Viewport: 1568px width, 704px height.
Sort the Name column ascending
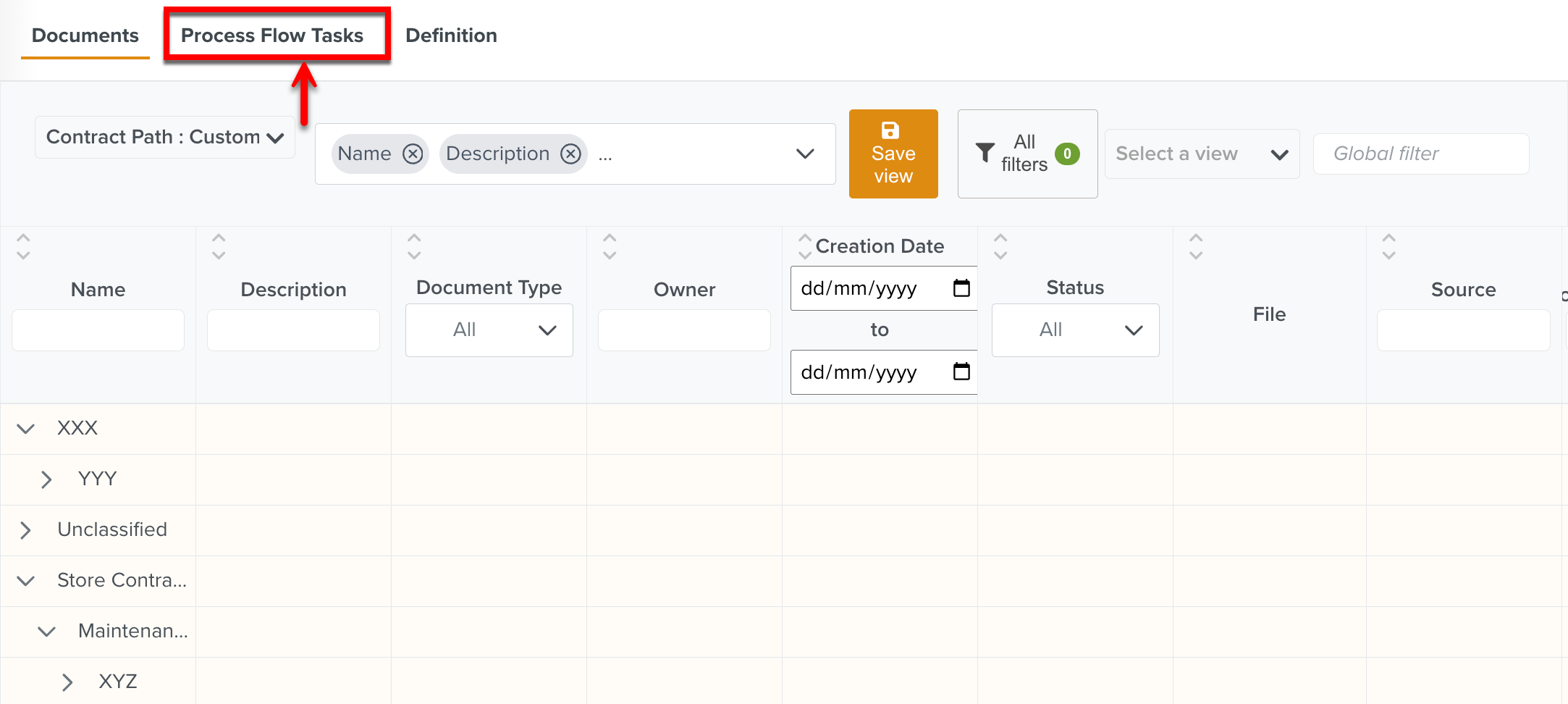pos(22,237)
